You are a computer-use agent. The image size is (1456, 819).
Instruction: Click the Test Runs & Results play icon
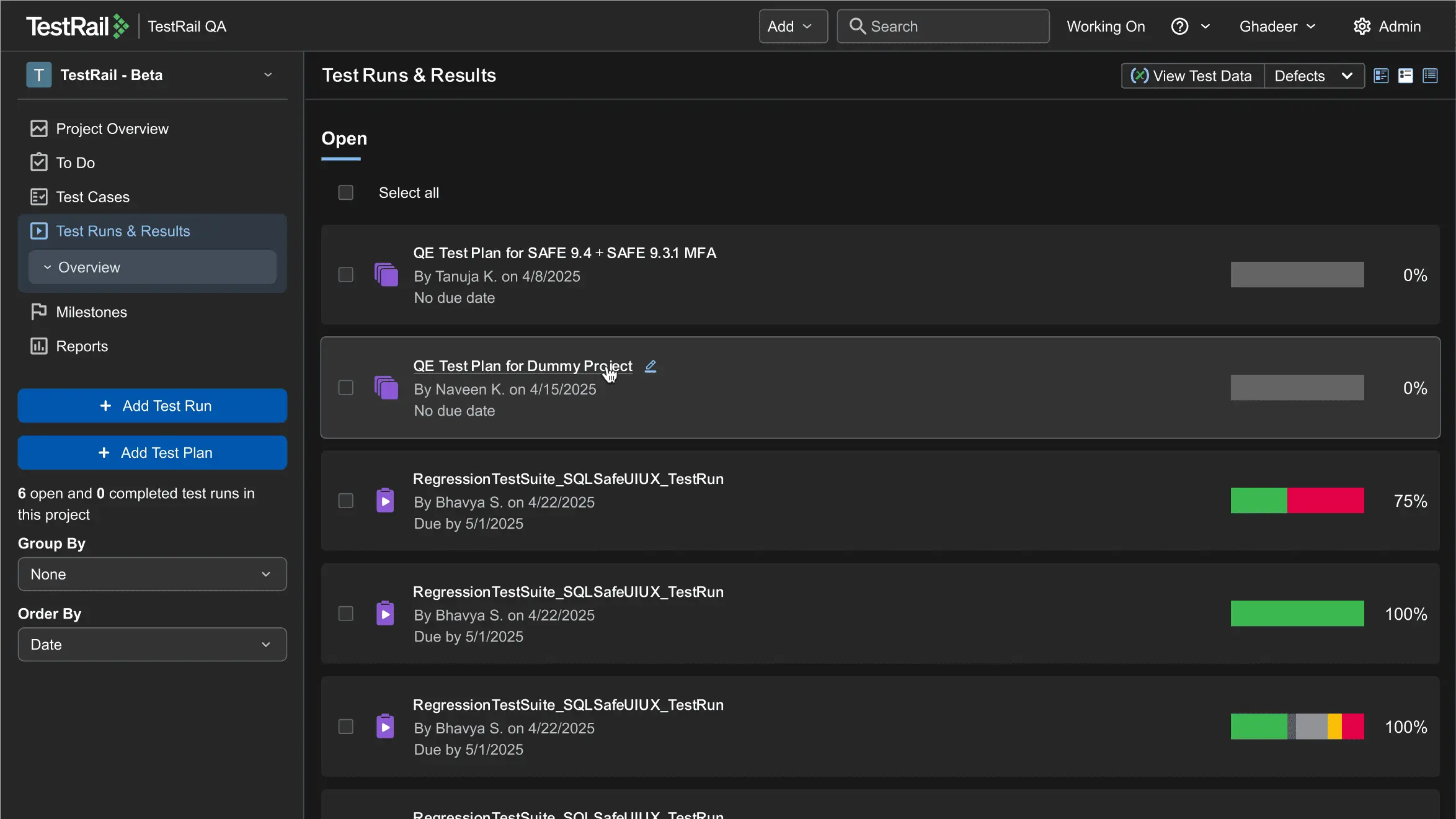pos(38,231)
